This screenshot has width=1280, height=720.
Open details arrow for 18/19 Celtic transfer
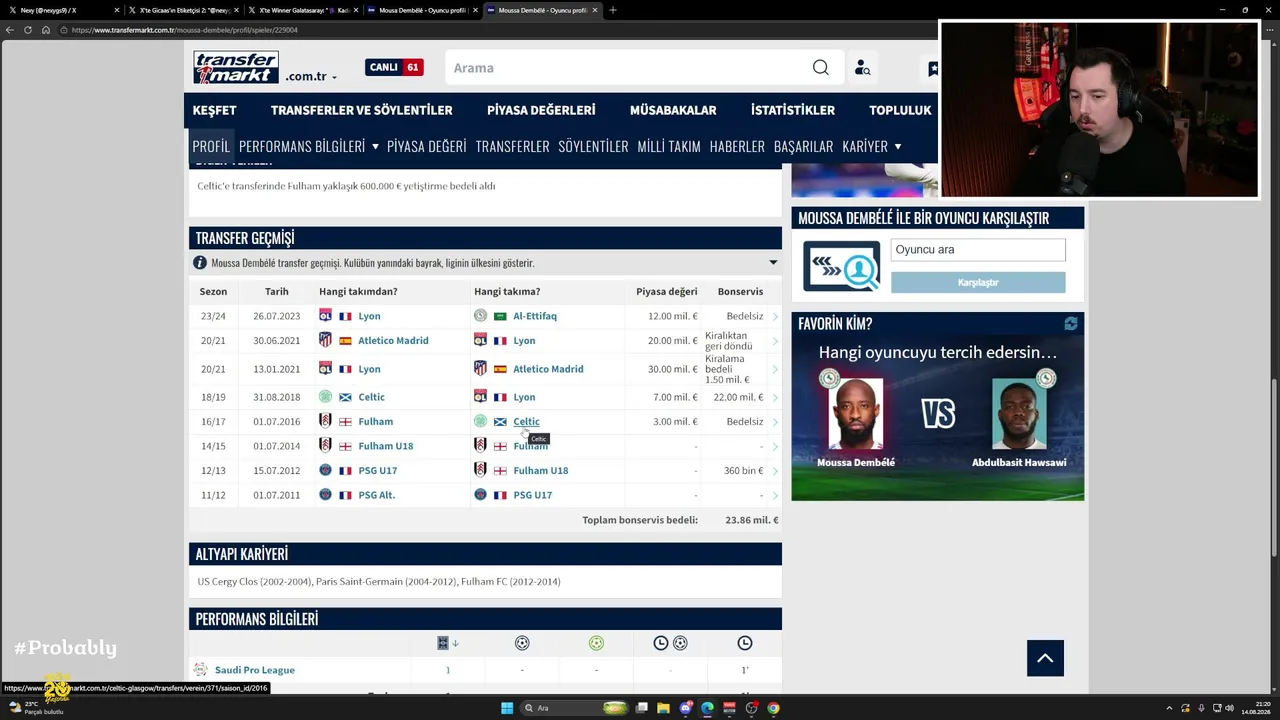[775, 397]
